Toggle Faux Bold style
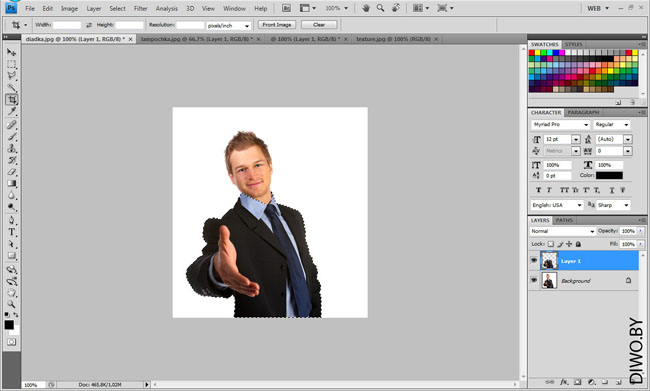The height and width of the screenshot is (391, 650). pos(538,190)
